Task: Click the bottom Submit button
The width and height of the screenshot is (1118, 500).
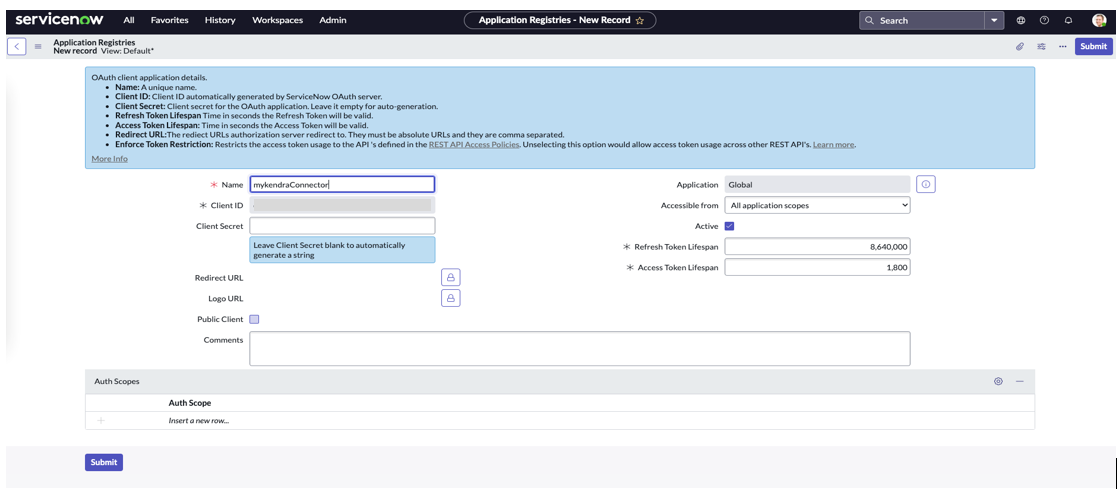Action: pyautogui.click(x=103, y=462)
